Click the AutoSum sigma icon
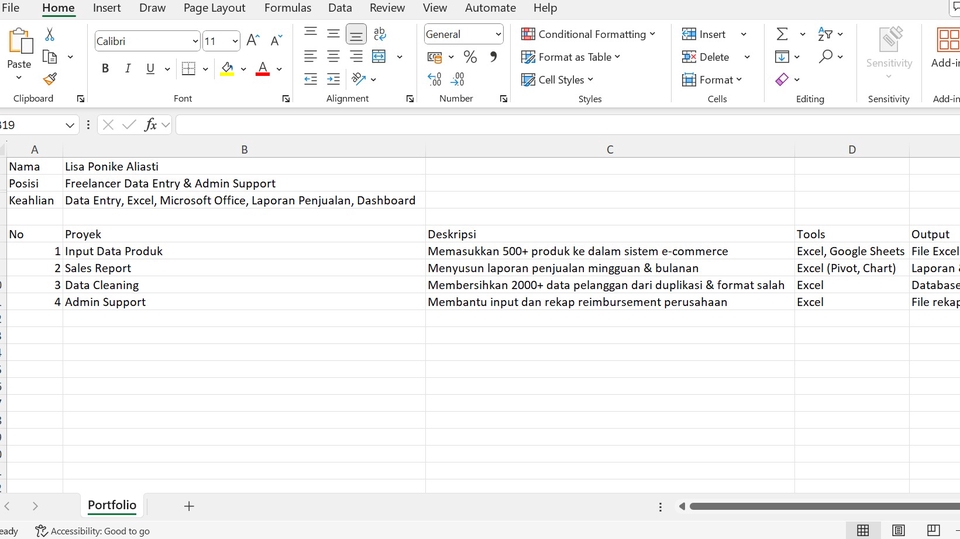Image resolution: width=960 pixels, height=539 pixels. [x=782, y=34]
